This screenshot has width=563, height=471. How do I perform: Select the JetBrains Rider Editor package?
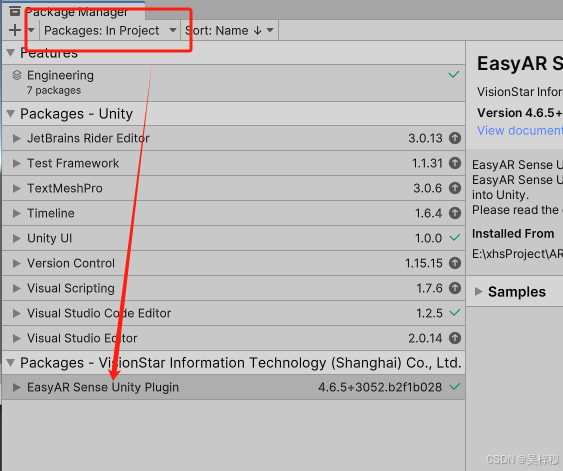pos(233,138)
